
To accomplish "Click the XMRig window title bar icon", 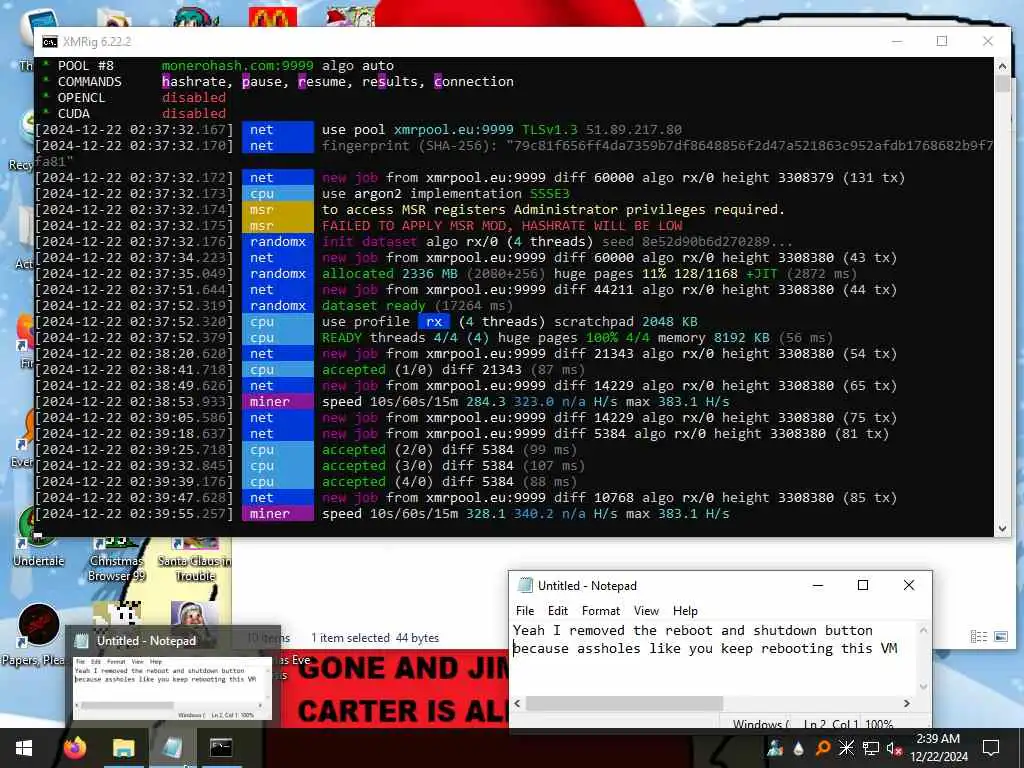I will (x=50, y=42).
